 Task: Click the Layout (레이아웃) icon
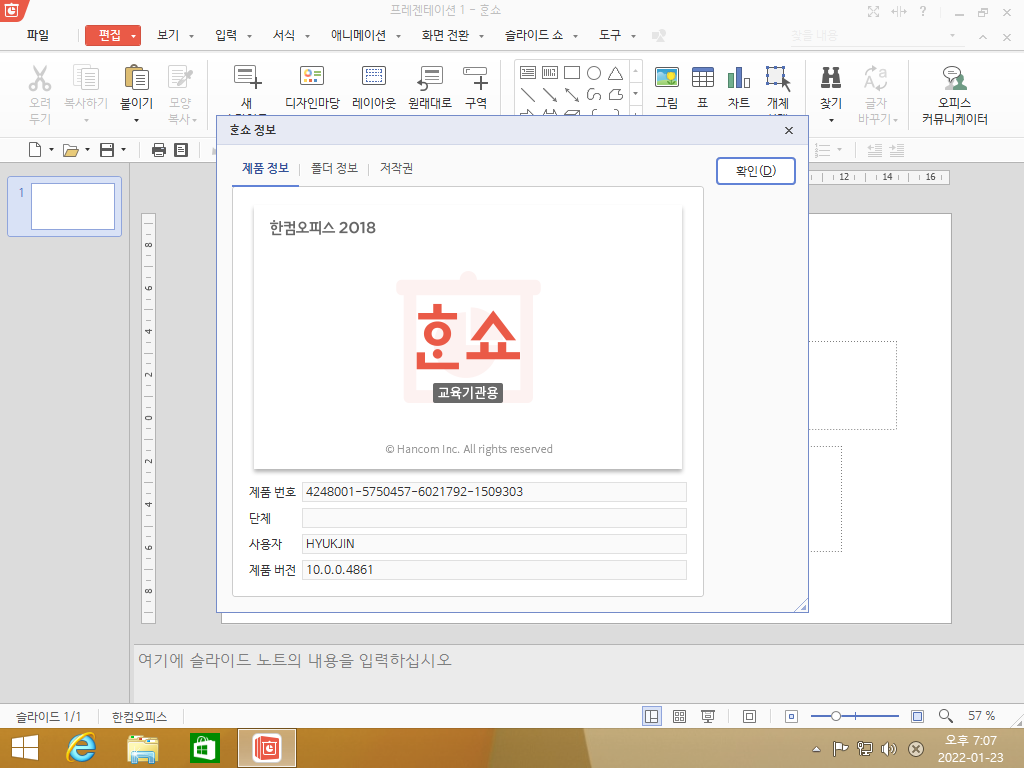[374, 76]
